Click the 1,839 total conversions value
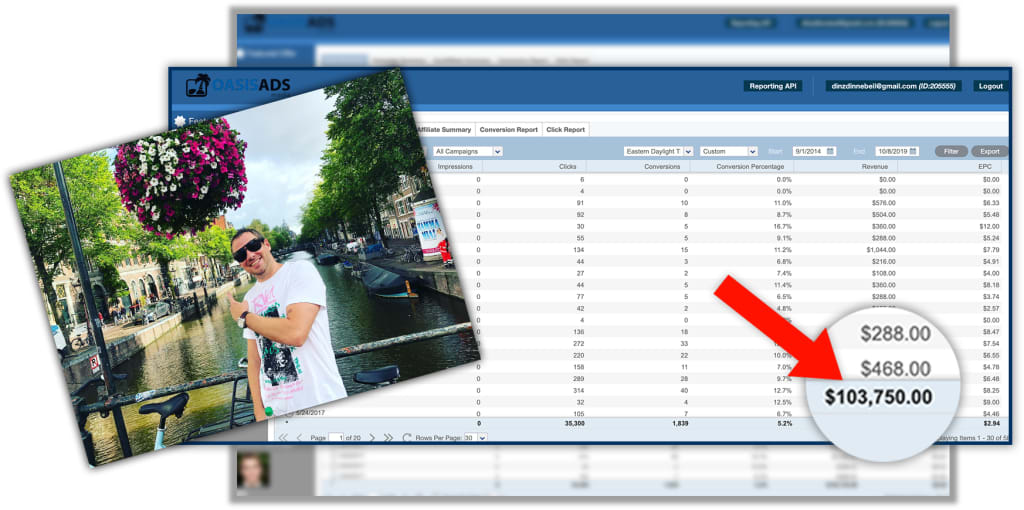 pos(679,424)
